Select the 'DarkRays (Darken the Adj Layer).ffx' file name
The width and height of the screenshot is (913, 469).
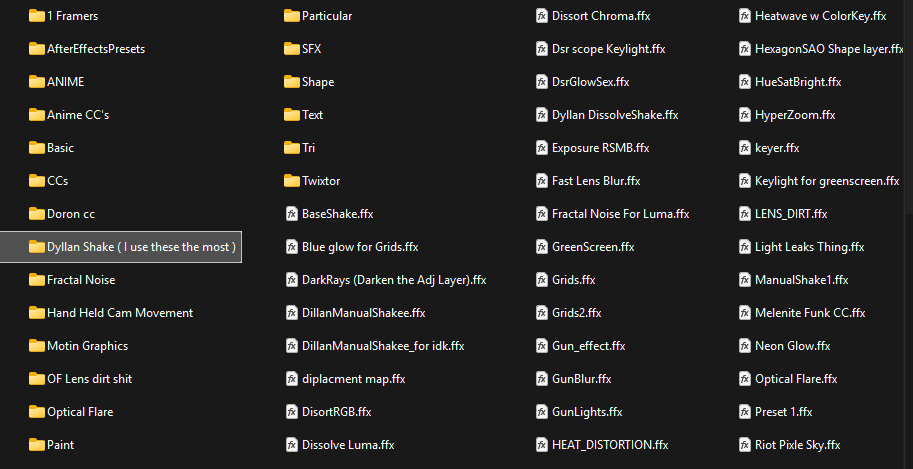pyautogui.click(x=394, y=280)
